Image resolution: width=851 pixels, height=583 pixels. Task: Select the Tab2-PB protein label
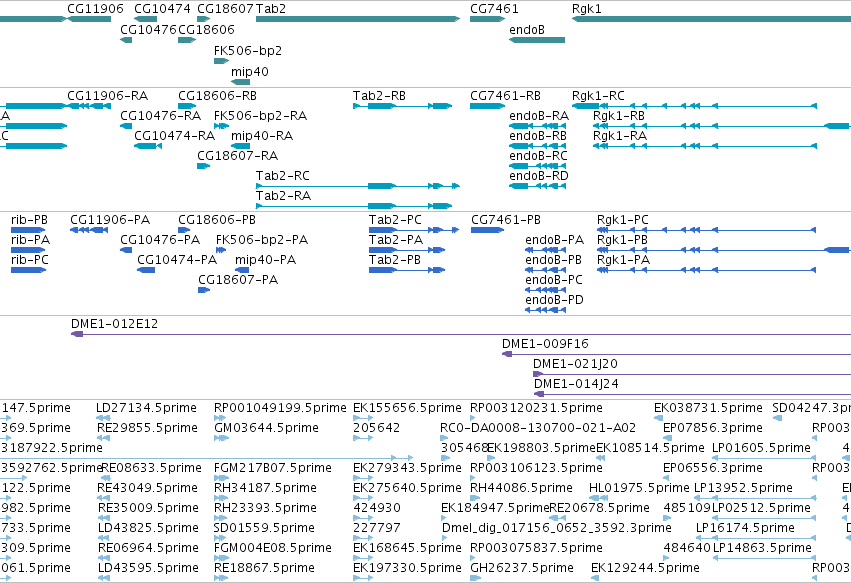point(395,260)
